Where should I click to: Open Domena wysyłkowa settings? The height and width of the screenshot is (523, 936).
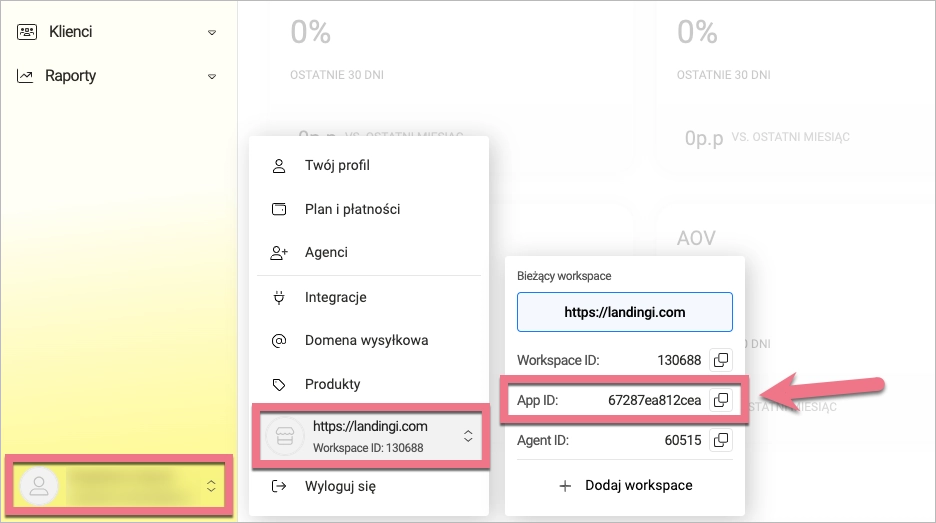[x=366, y=340]
